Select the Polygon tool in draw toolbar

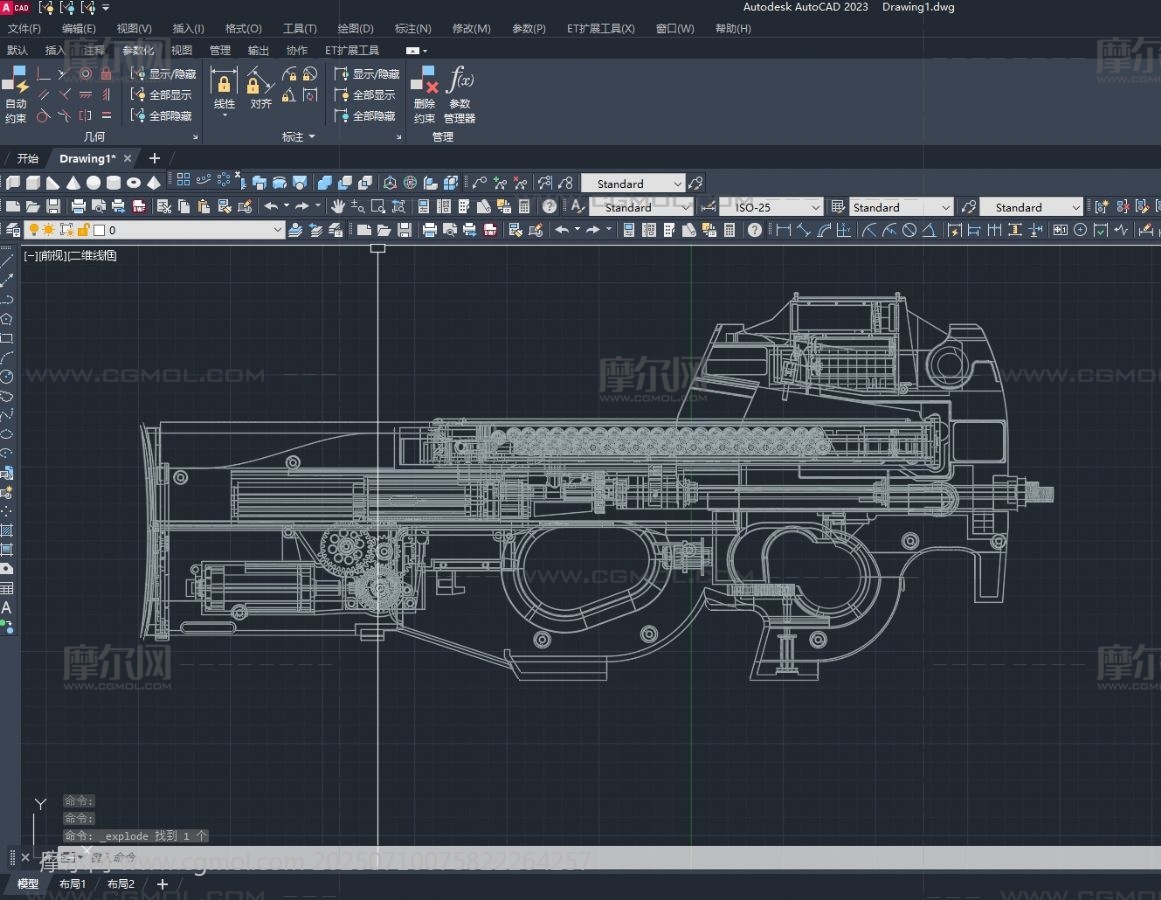click(7, 319)
